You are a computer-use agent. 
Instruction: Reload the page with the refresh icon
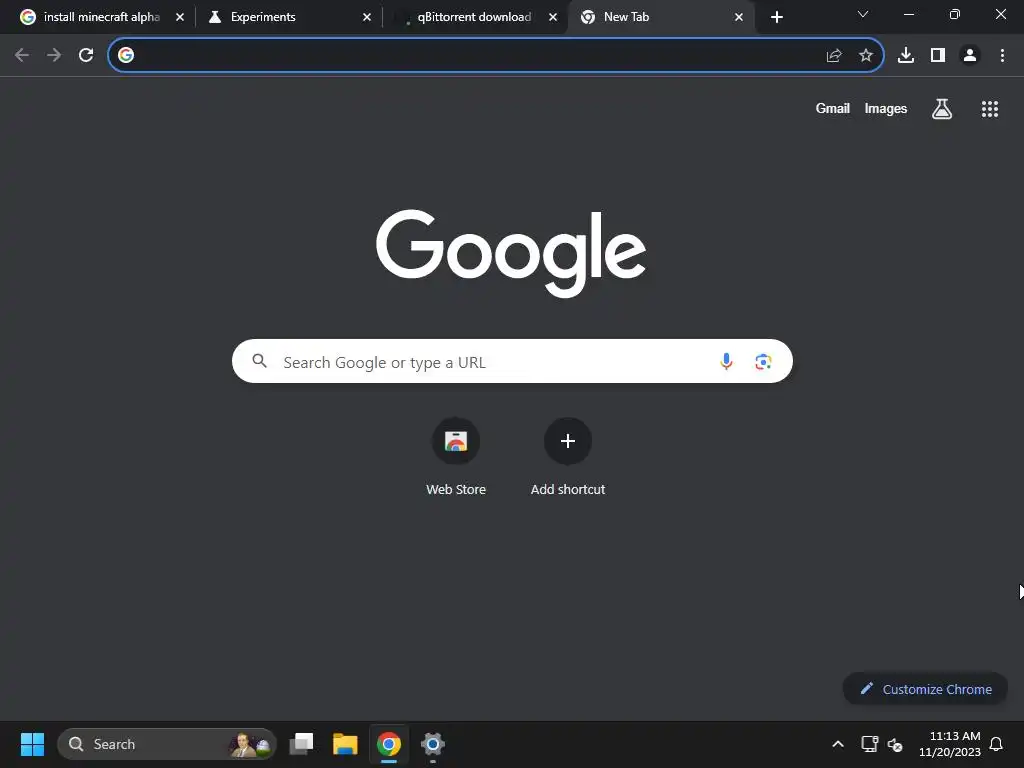(86, 55)
